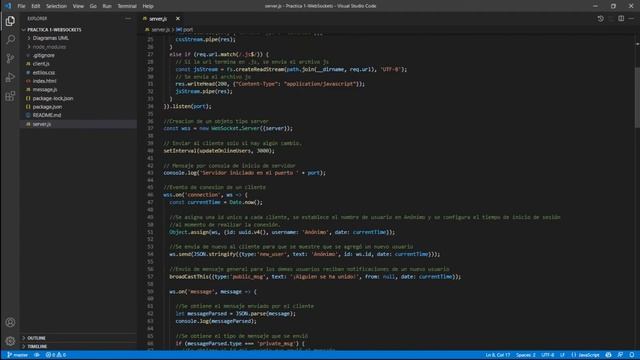Screen dimensions: 640x360
Task: Open the Search view in activity bar
Action: pos(10,40)
